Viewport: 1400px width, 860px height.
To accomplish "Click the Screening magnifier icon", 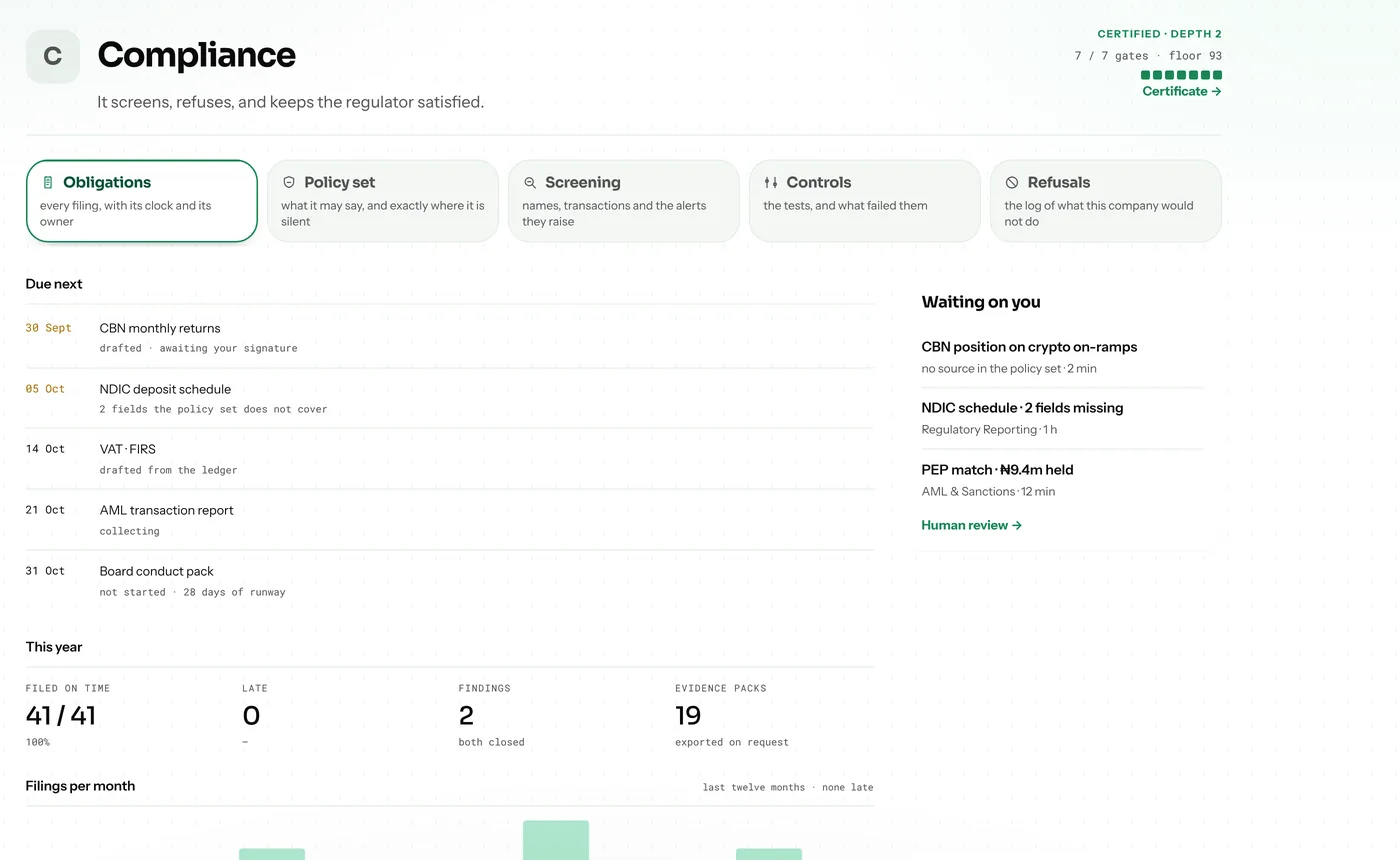I will [530, 183].
